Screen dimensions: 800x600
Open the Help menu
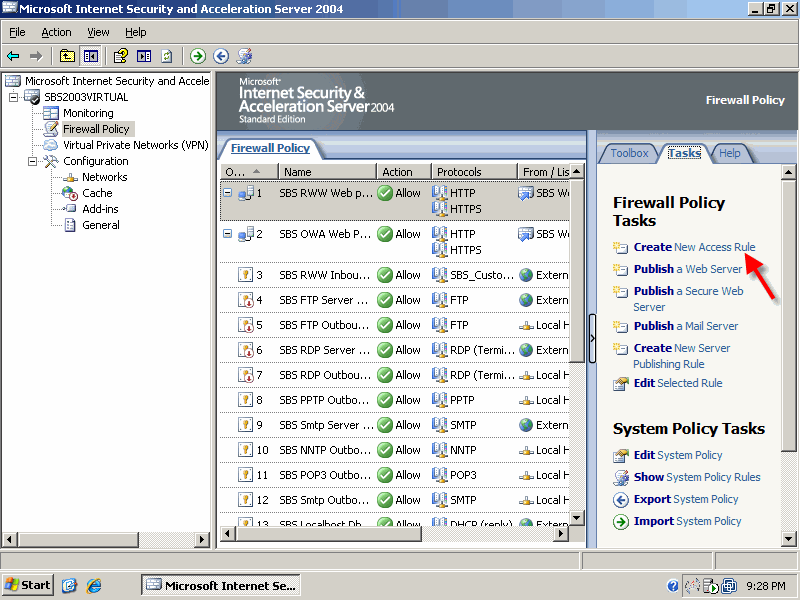[136, 32]
